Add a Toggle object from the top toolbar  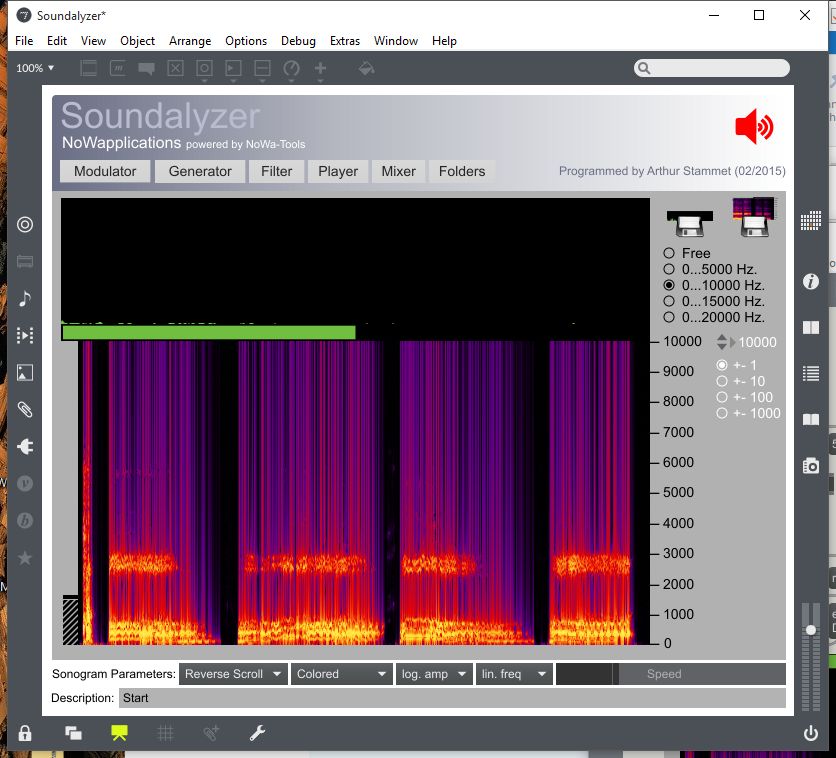[x=175, y=68]
